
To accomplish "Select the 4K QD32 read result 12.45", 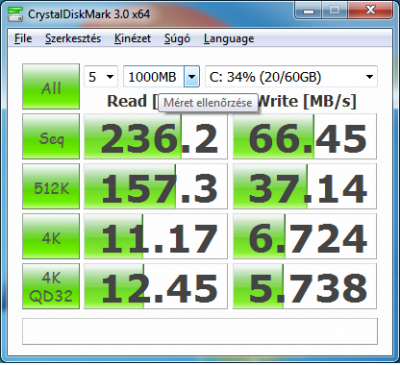I will tap(156, 286).
